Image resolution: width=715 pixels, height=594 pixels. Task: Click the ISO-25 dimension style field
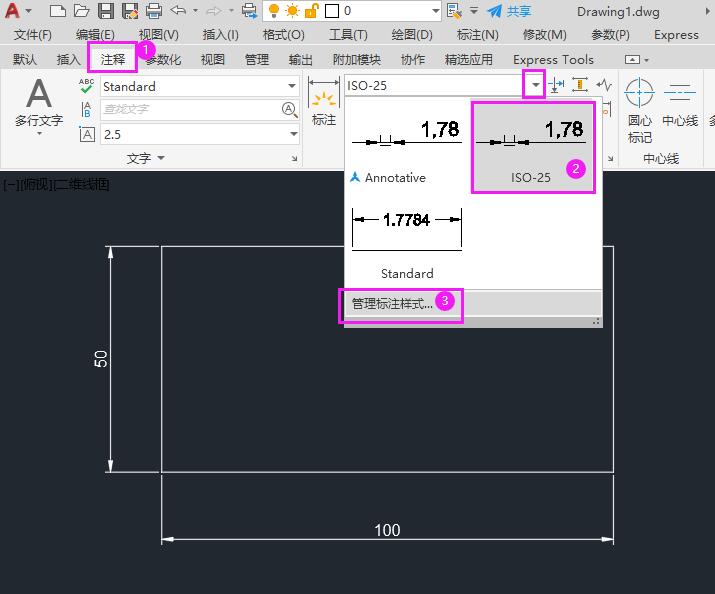[434, 85]
